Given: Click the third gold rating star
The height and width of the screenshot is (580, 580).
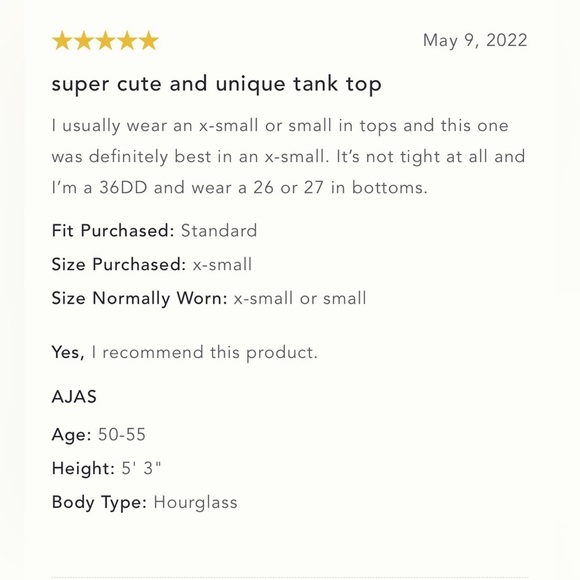Looking at the screenshot, I should tap(106, 40).
